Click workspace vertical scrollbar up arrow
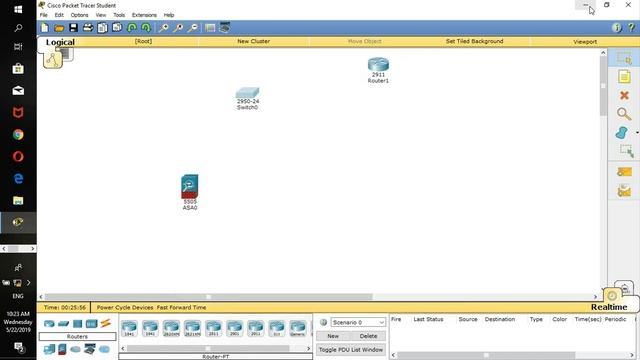Screen dimensions: 640x360 [x=603, y=53]
